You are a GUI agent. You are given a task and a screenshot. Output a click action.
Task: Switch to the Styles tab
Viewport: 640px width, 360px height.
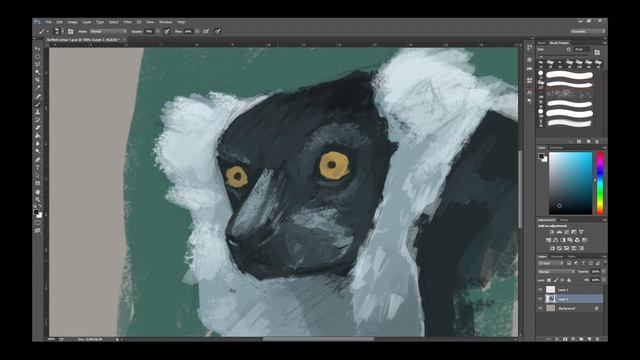point(564,220)
